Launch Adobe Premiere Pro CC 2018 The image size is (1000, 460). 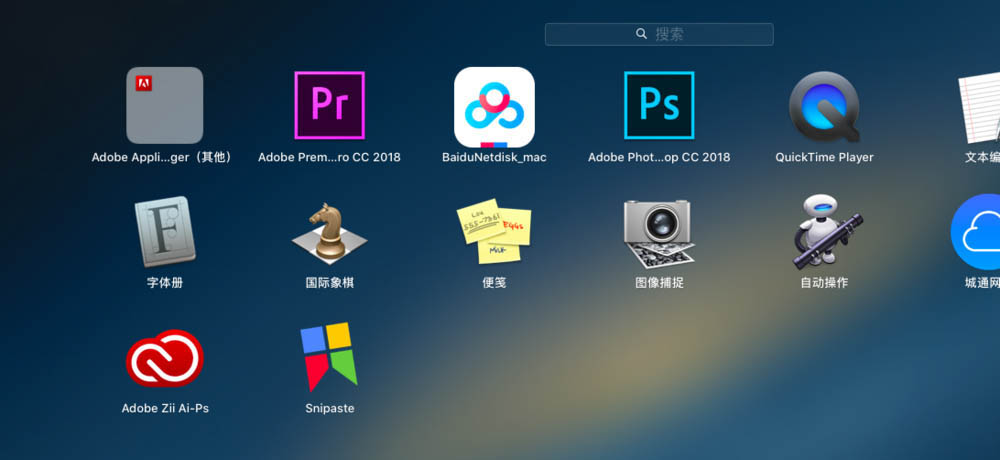point(329,105)
